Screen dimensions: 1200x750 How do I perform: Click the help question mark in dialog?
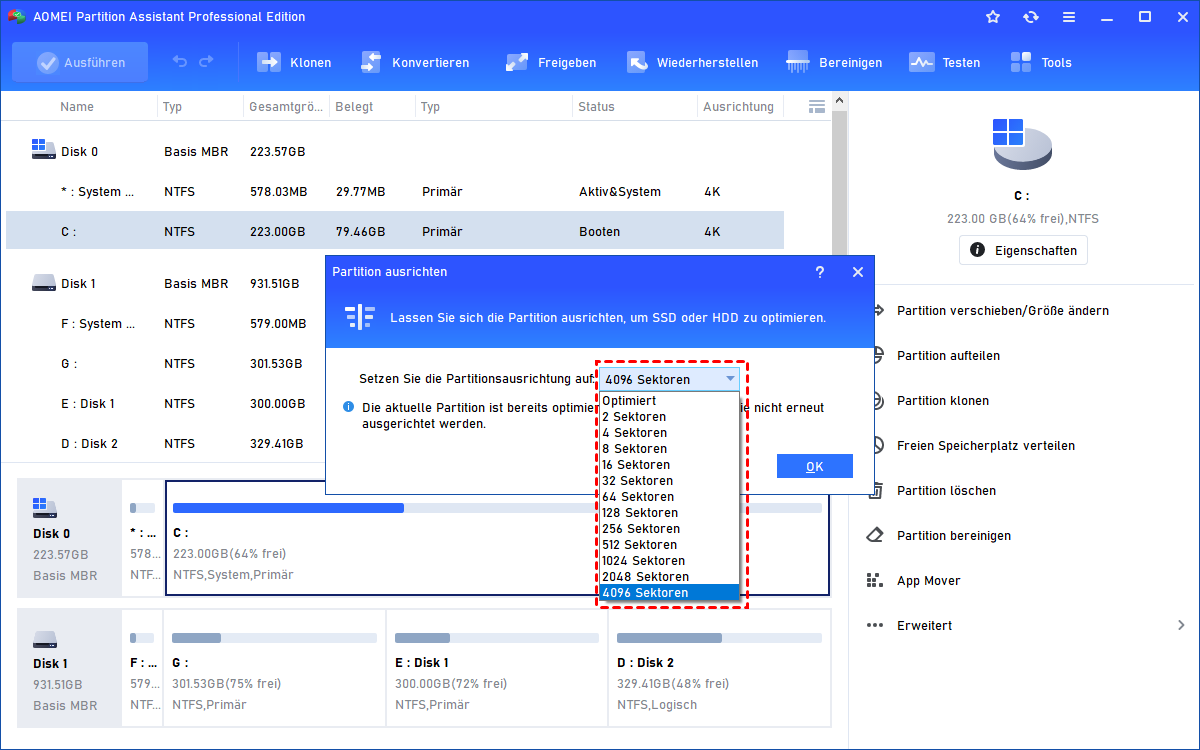click(x=820, y=272)
